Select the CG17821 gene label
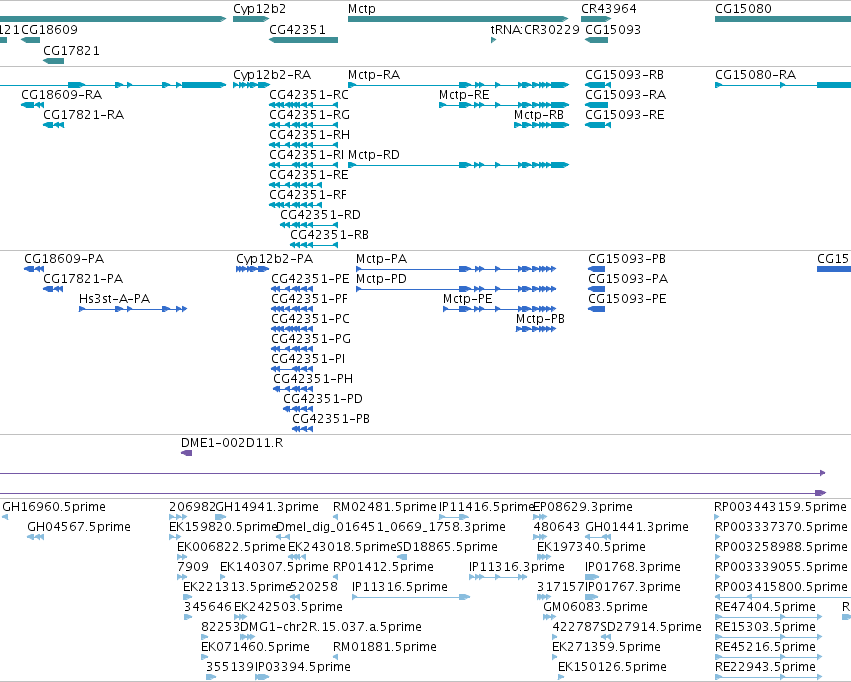851x682 pixels. (x=71, y=50)
